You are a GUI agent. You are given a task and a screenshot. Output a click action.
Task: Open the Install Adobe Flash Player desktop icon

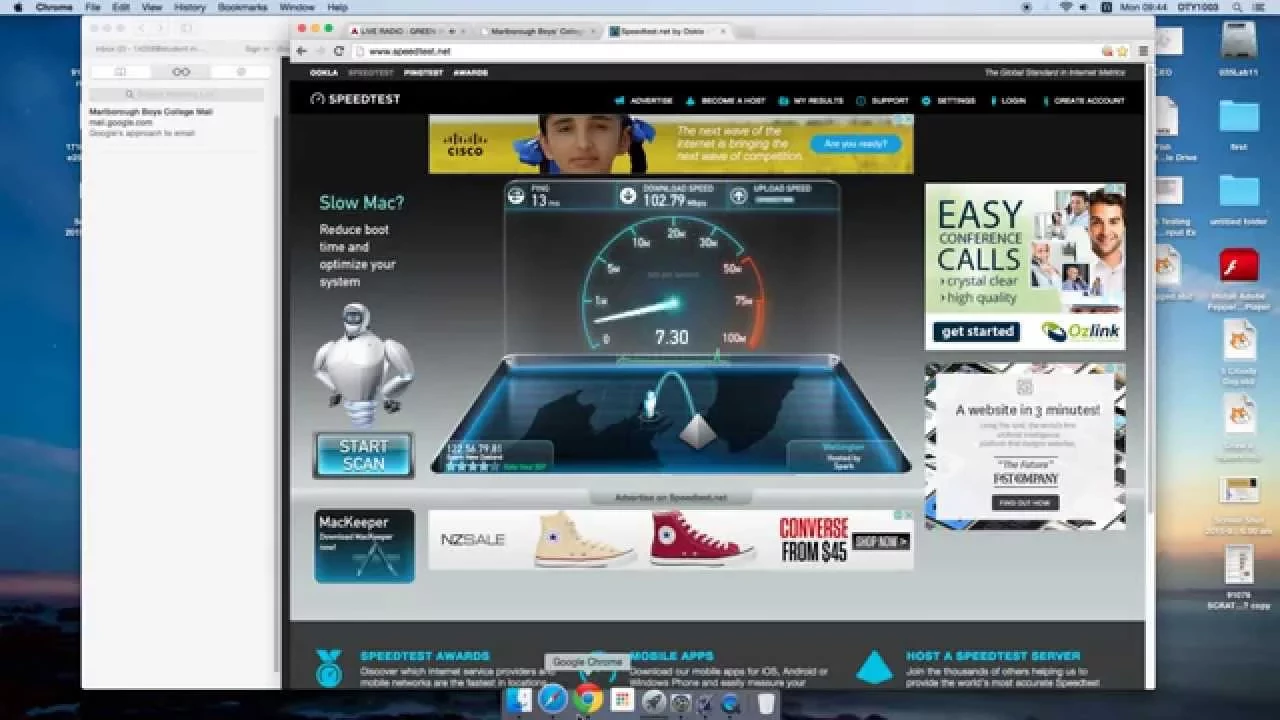[x=1240, y=280]
